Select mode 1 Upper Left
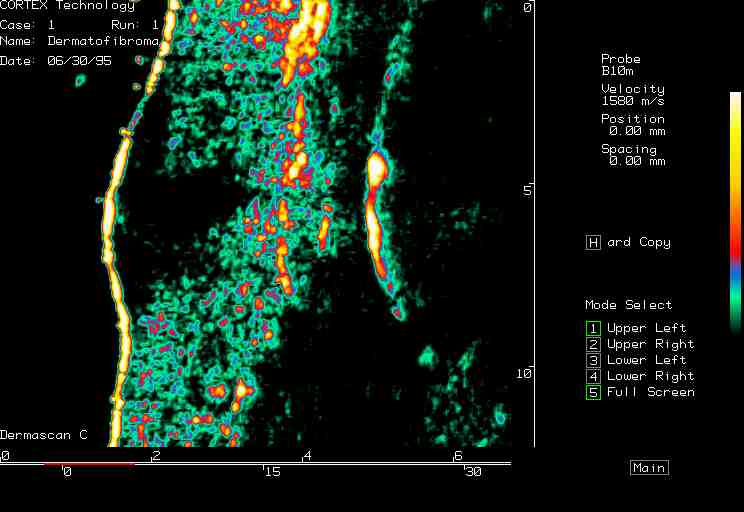 coord(593,328)
